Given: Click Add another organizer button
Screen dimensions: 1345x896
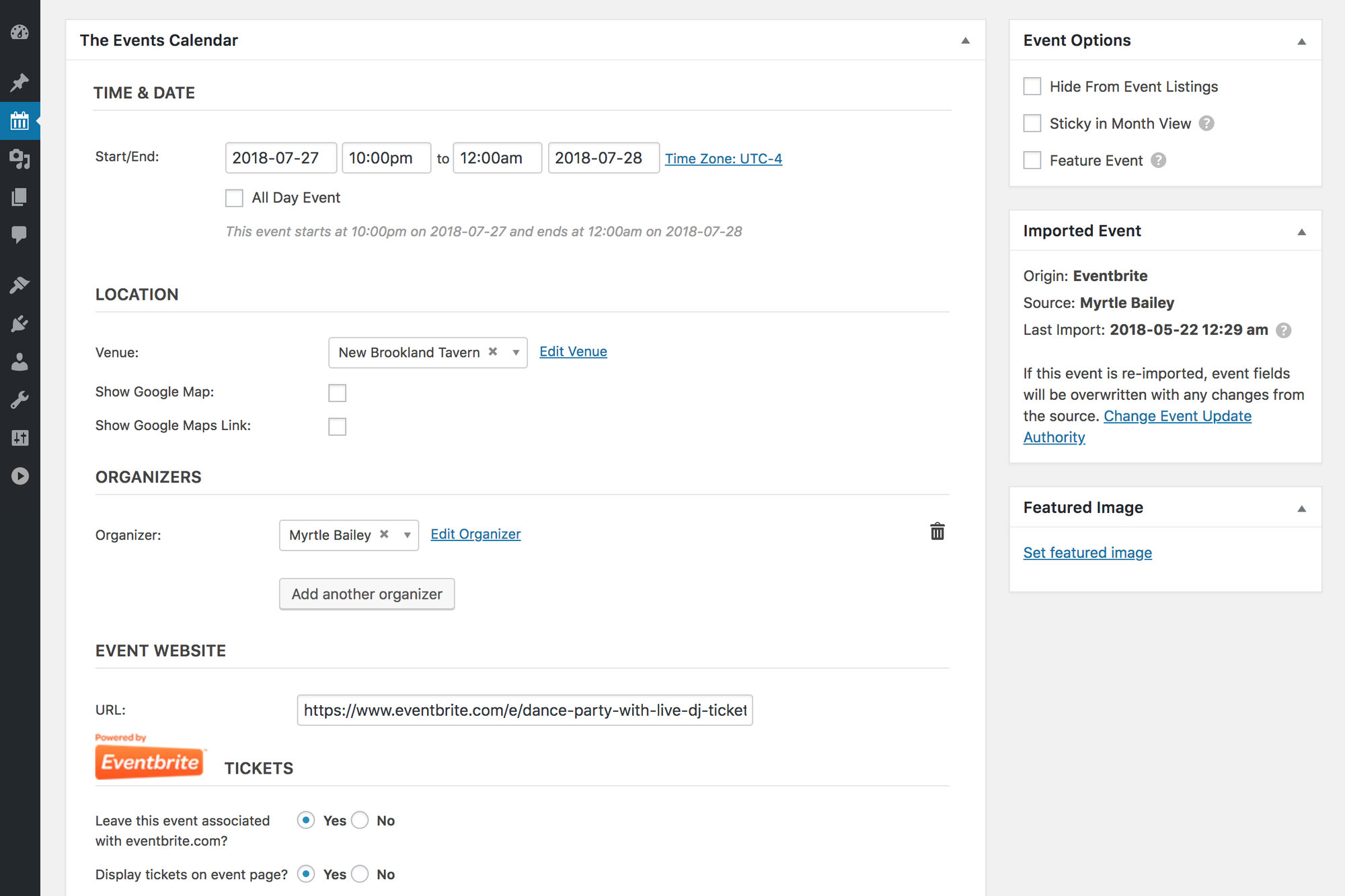Looking at the screenshot, I should click(367, 594).
